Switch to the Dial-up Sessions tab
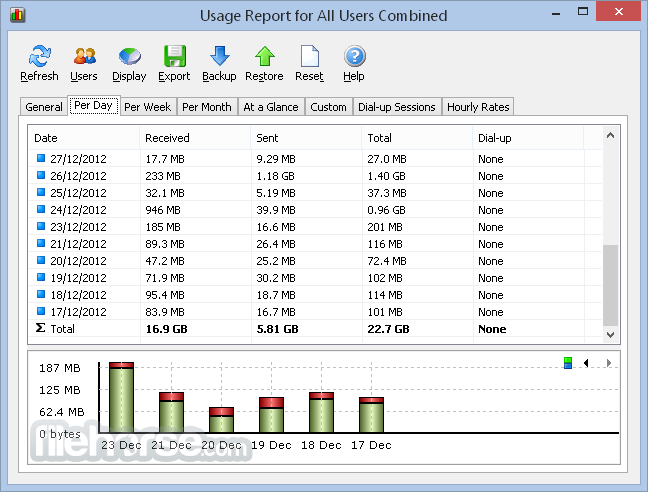 coord(396,107)
